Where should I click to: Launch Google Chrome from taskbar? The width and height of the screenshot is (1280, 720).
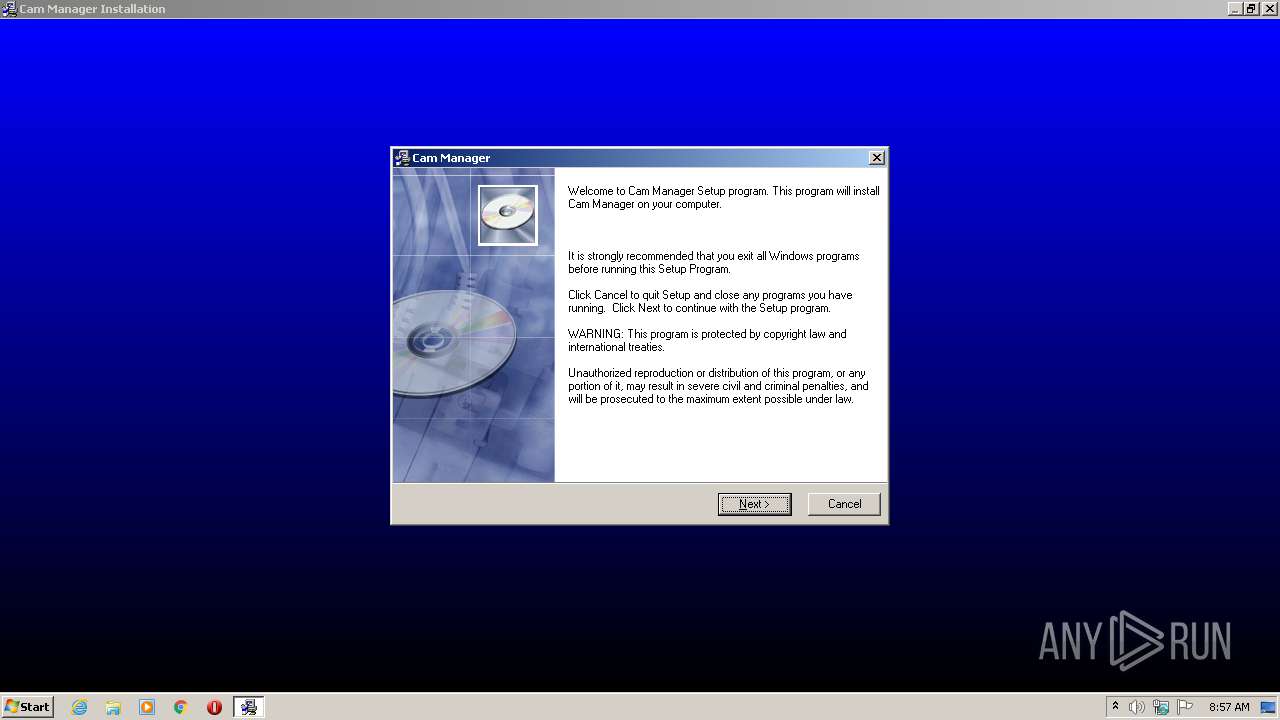coord(181,707)
